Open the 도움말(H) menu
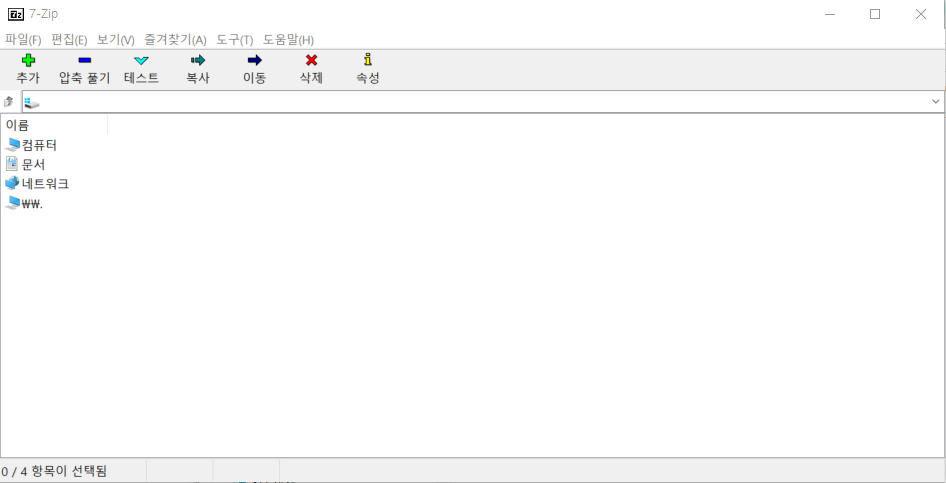The height and width of the screenshot is (483, 946). (x=288, y=40)
